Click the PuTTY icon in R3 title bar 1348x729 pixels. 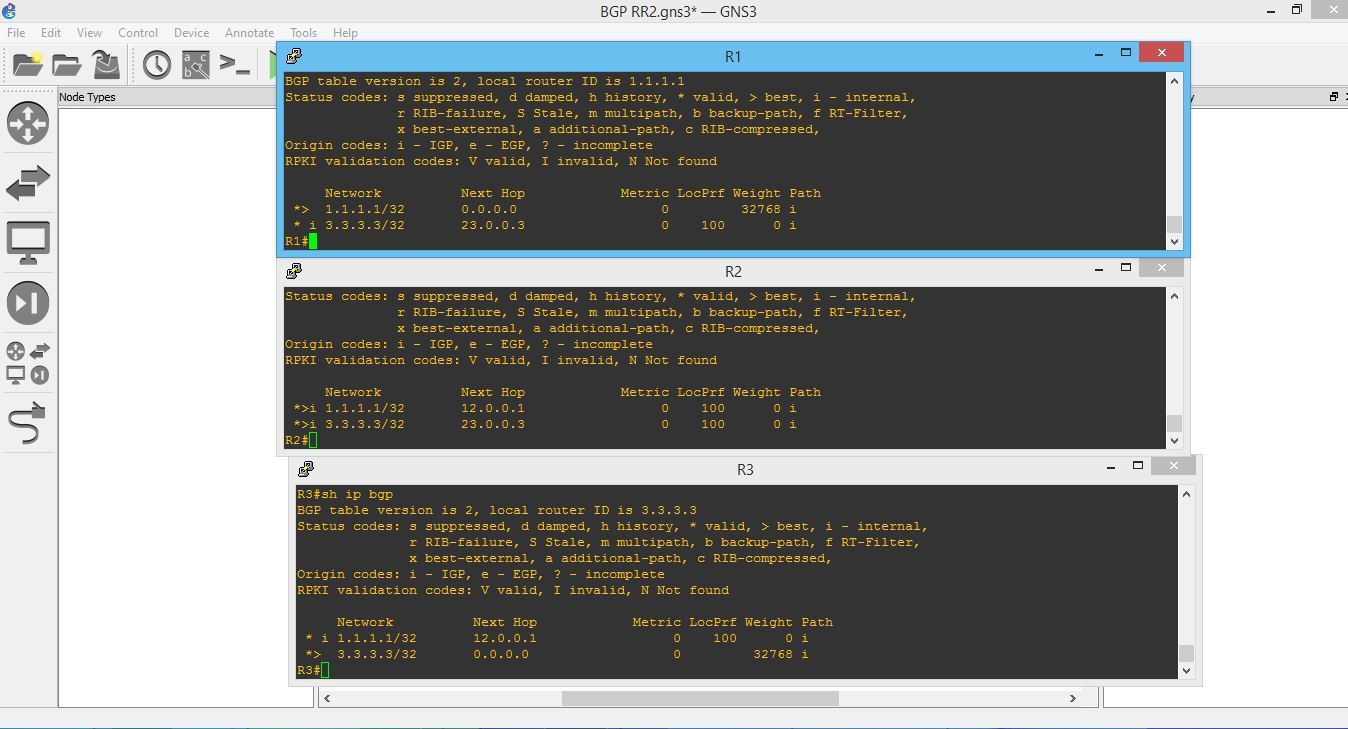pos(306,469)
